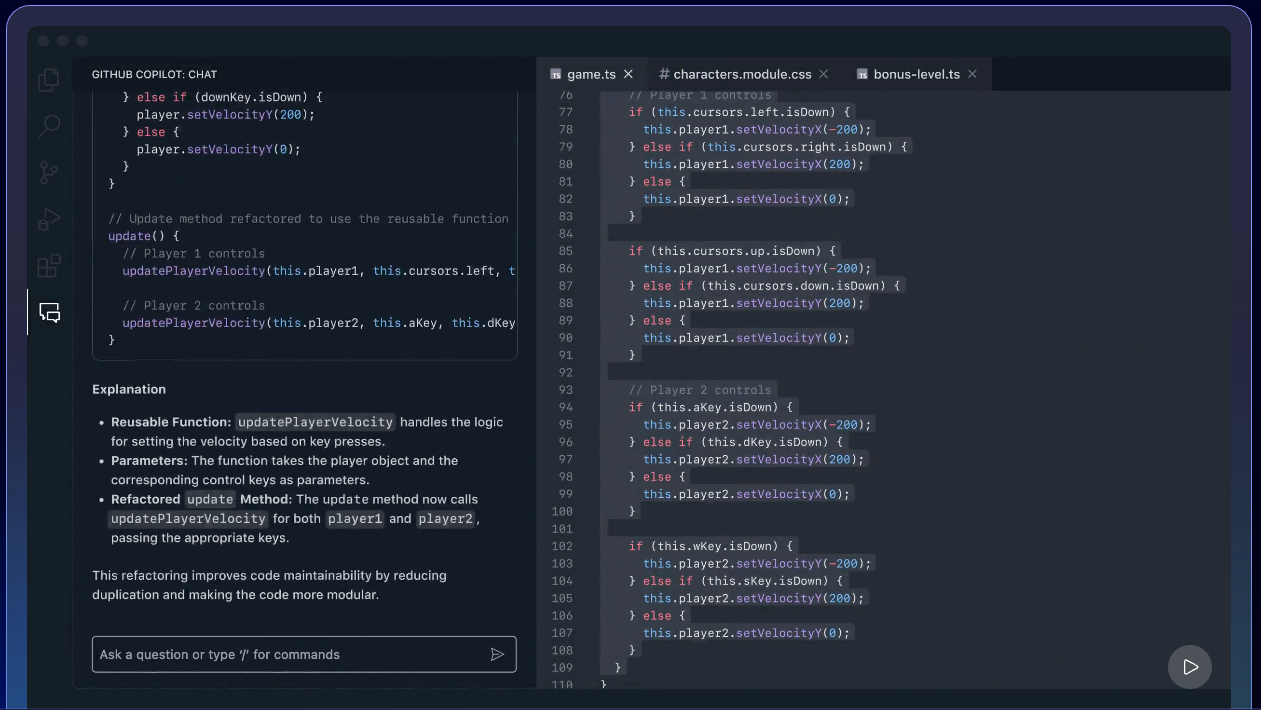Switch to the game.ts tab

tap(591, 74)
